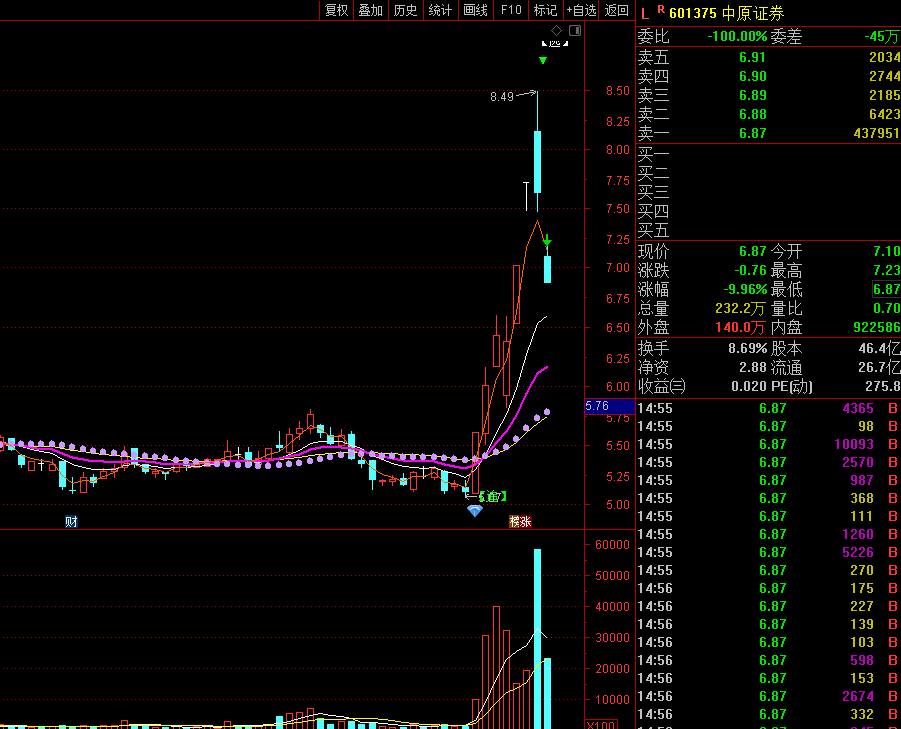Click the green down-triangle marker at chart top
The width and height of the screenshot is (901, 729).
pyautogui.click(x=542, y=61)
